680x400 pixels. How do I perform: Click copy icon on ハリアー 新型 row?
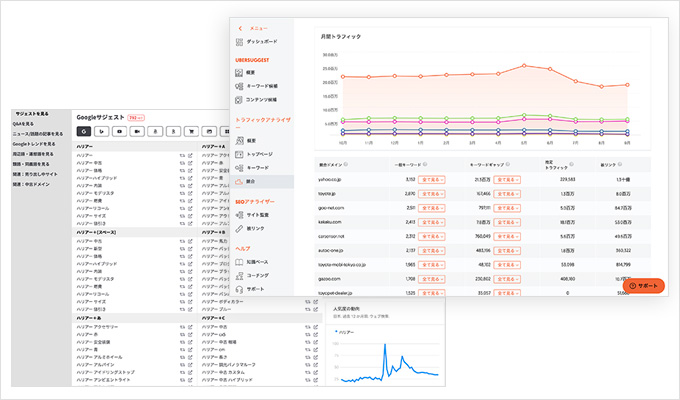(x=182, y=249)
